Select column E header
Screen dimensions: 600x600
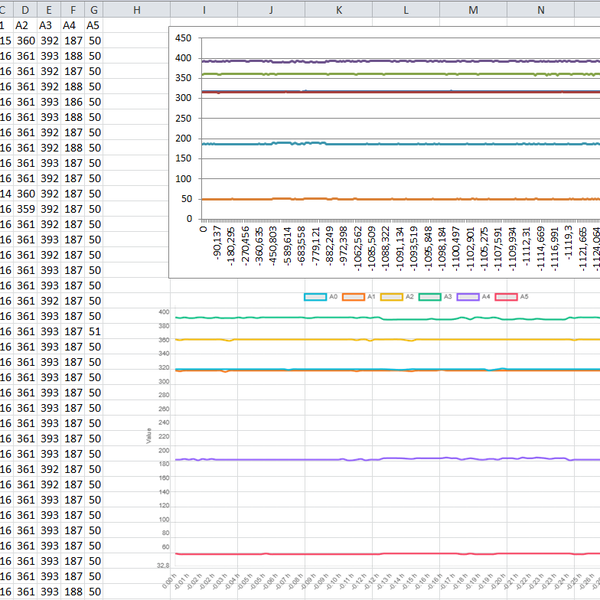point(49,10)
